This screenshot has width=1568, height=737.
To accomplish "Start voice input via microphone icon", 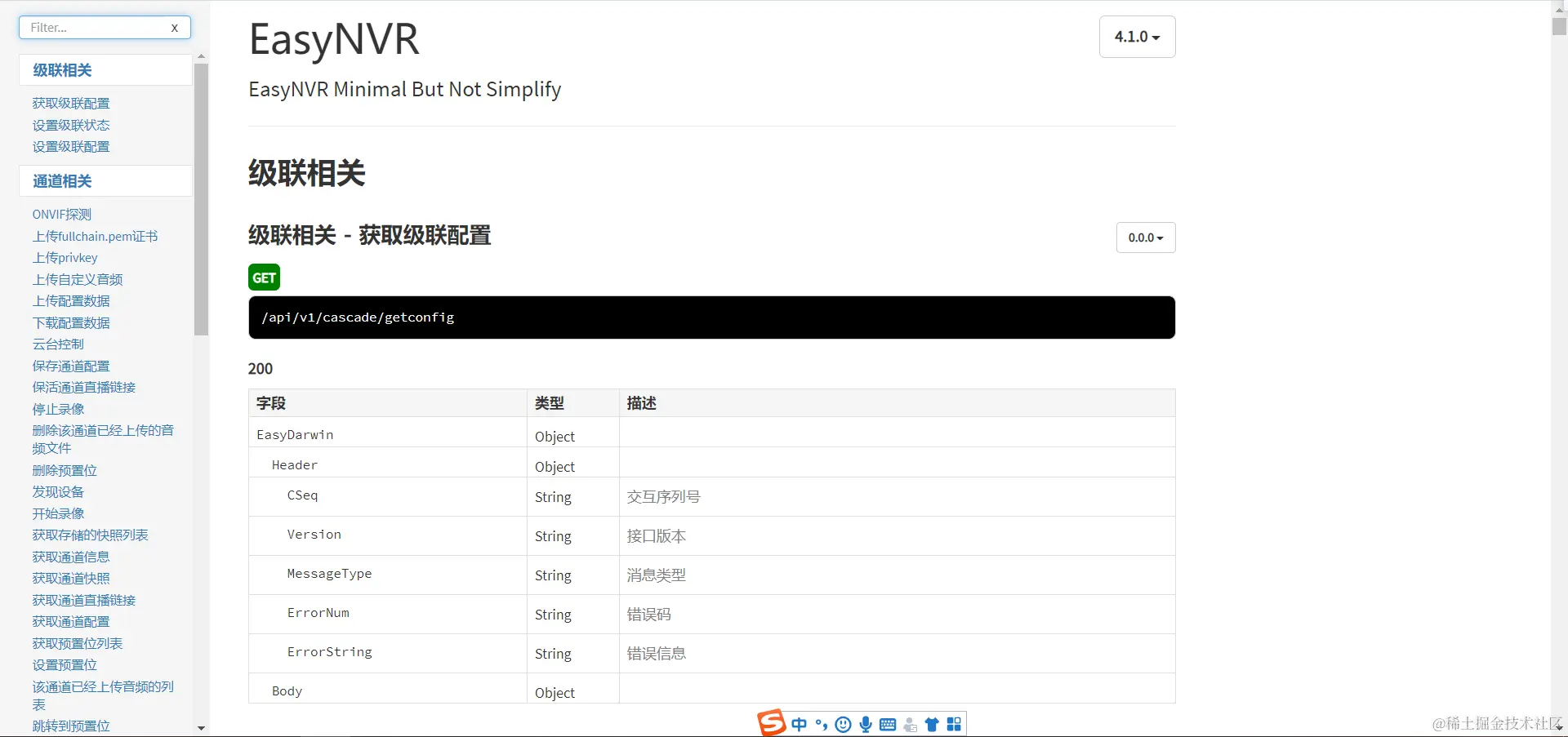I will click(x=866, y=725).
